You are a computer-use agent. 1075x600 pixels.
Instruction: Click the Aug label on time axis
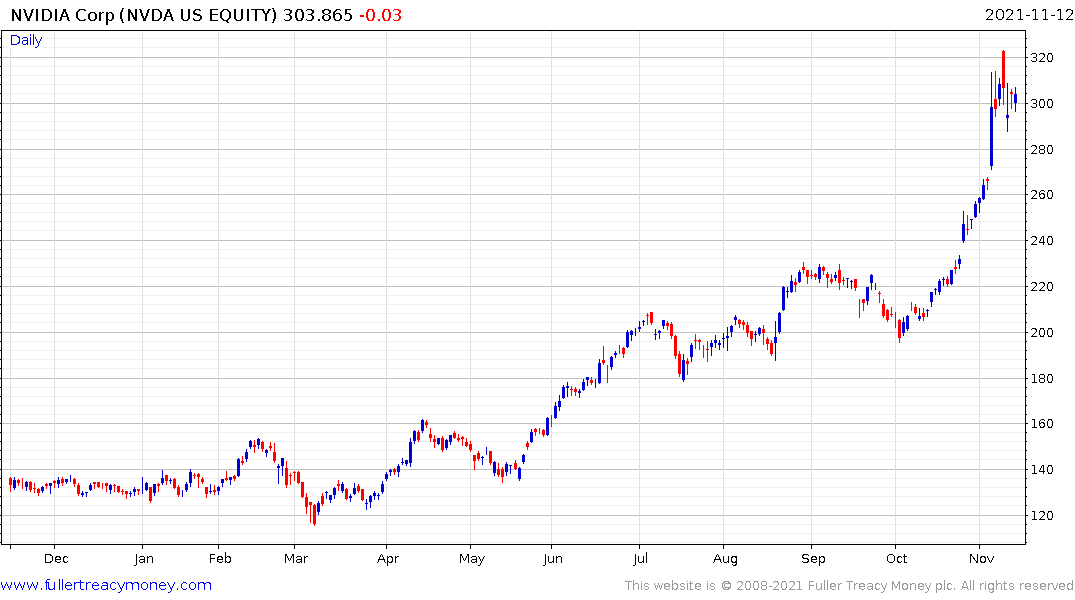[x=725, y=559]
